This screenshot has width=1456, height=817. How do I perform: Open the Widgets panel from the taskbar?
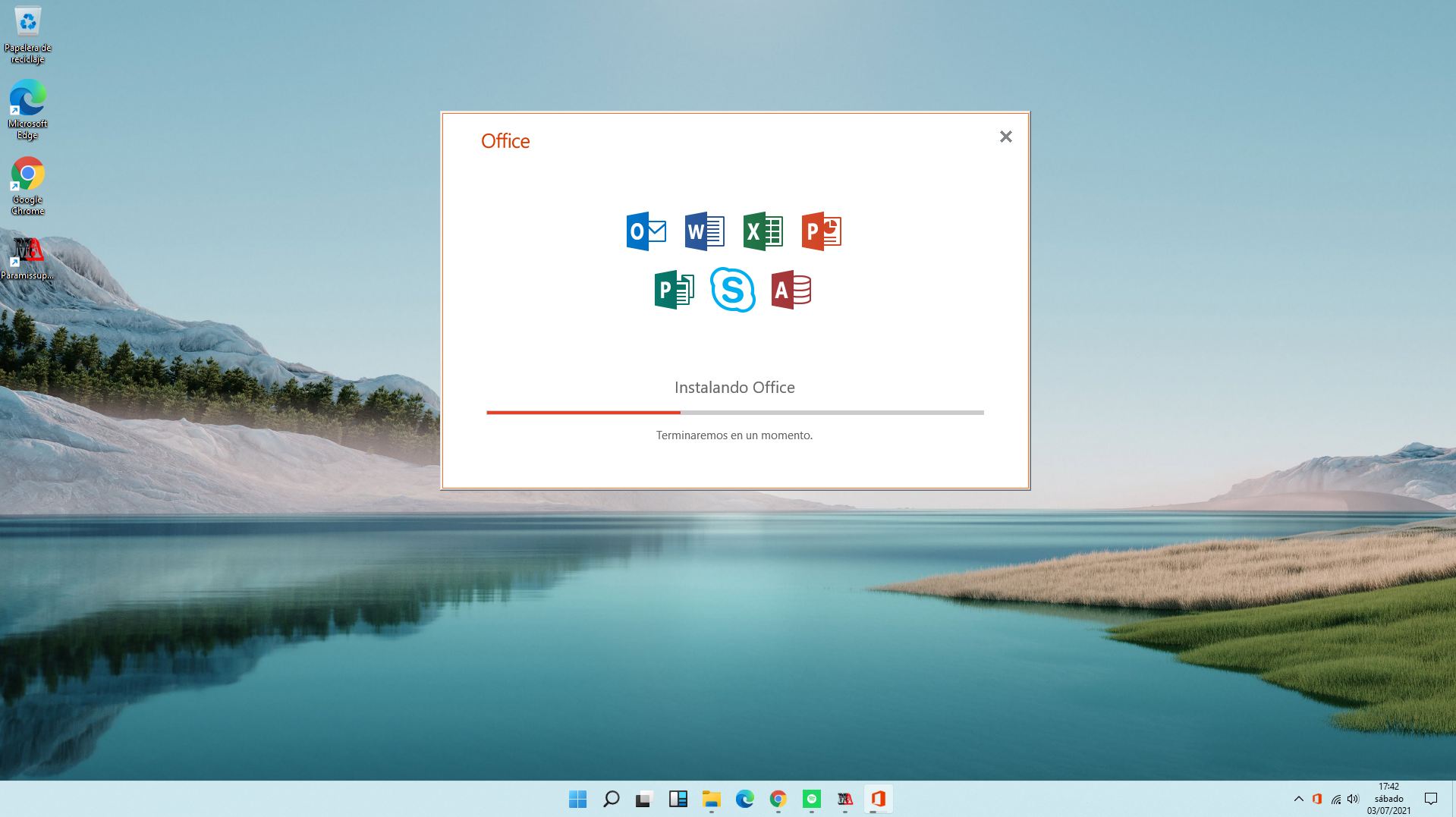coord(678,799)
